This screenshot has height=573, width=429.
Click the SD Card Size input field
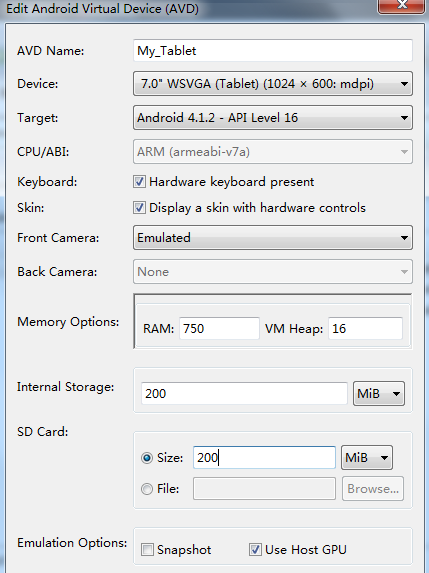[x=264, y=458]
